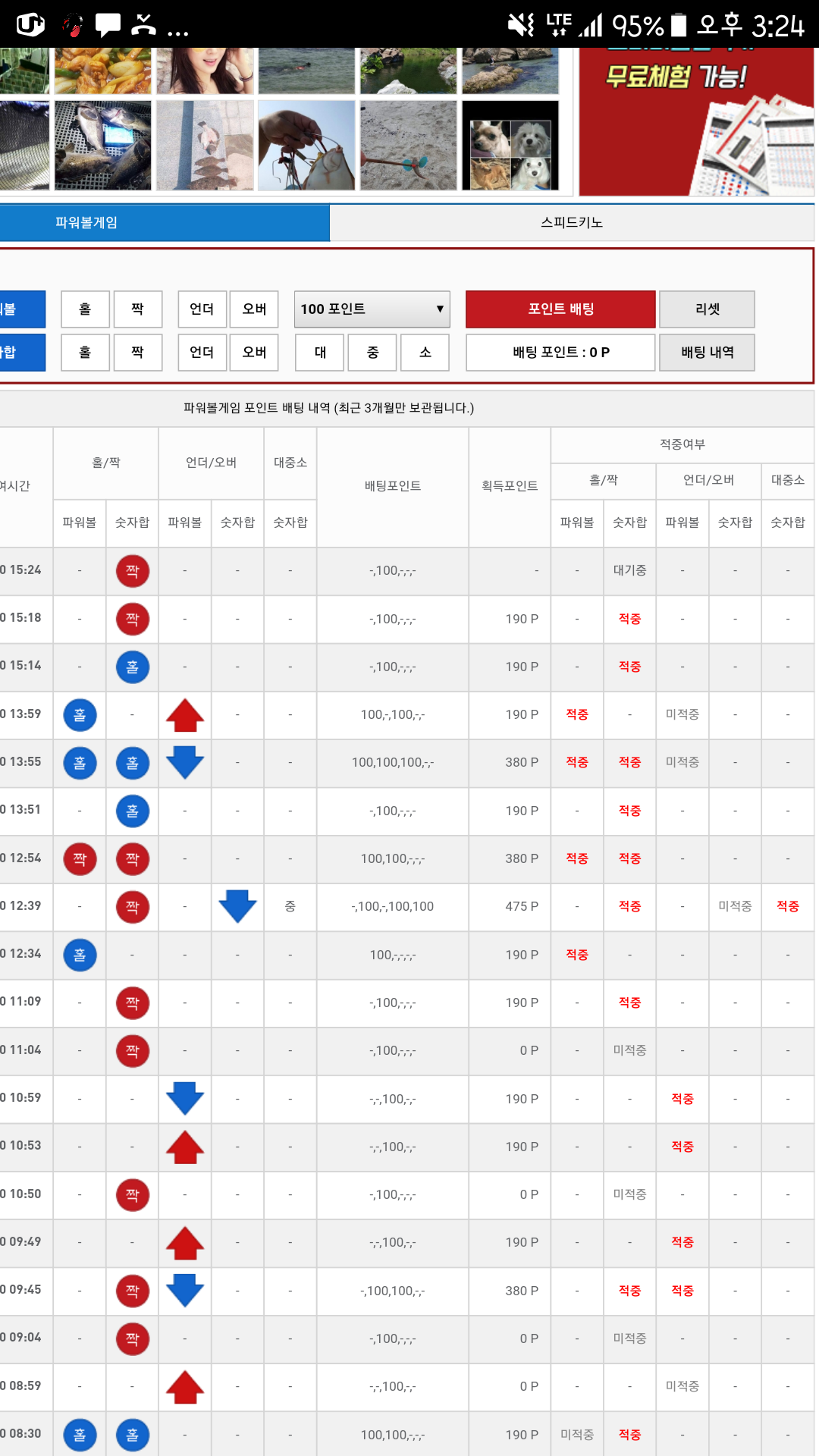Viewport: 819px width, 1456px height.
Task: Click the red 짝 icon in the 12:39 row
Action: click(133, 907)
